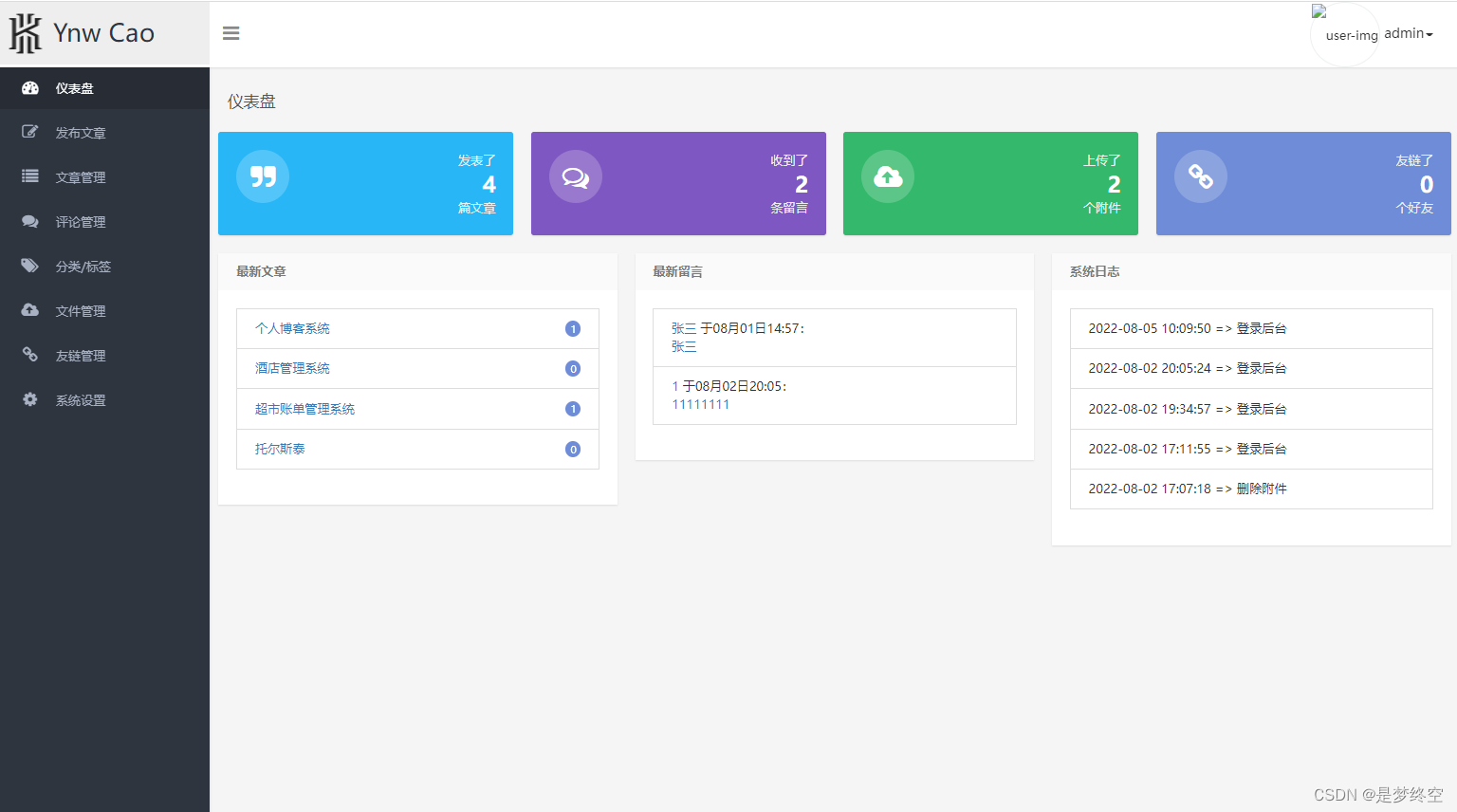The height and width of the screenshot is (812, 1457).
Task: Click the 系统日志 panel heading
Action: (1095, 271)
